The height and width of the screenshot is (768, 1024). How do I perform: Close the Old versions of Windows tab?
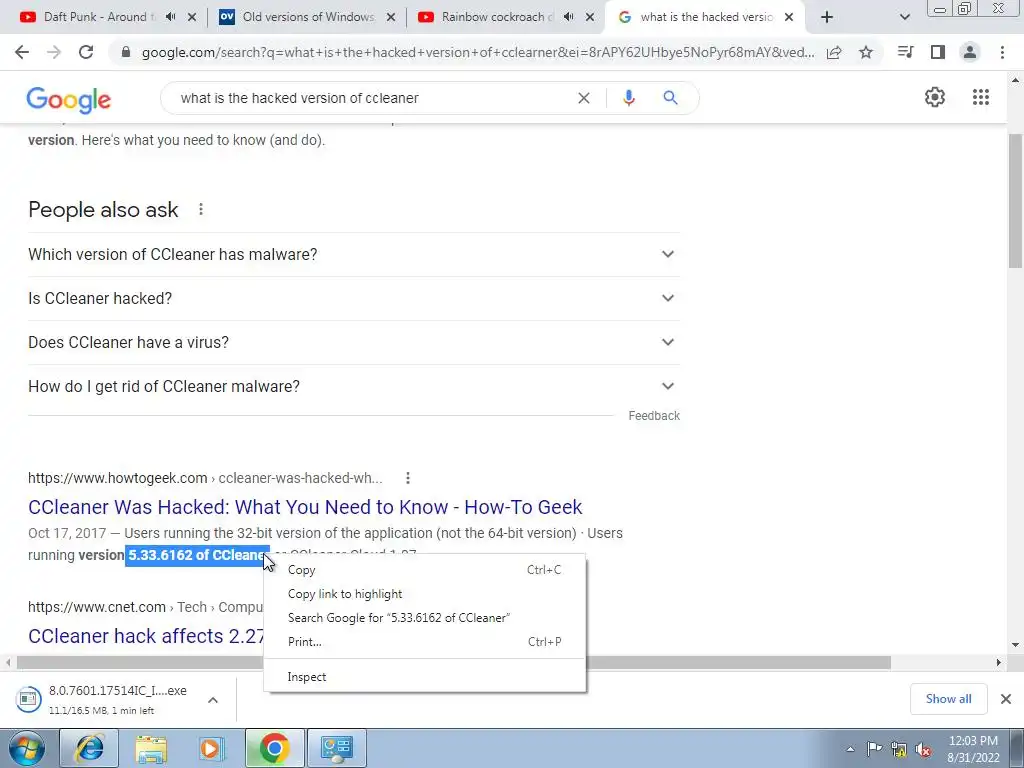391,18
